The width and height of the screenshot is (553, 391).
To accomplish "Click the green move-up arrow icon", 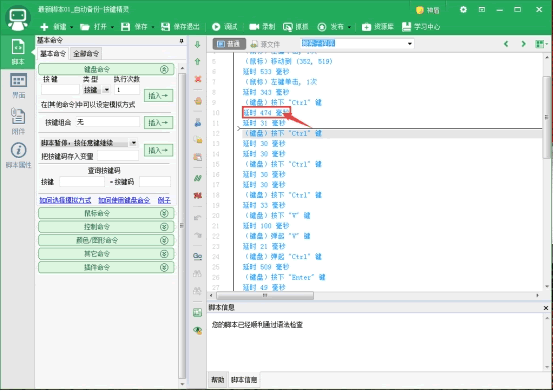I will tap(198, 62).
